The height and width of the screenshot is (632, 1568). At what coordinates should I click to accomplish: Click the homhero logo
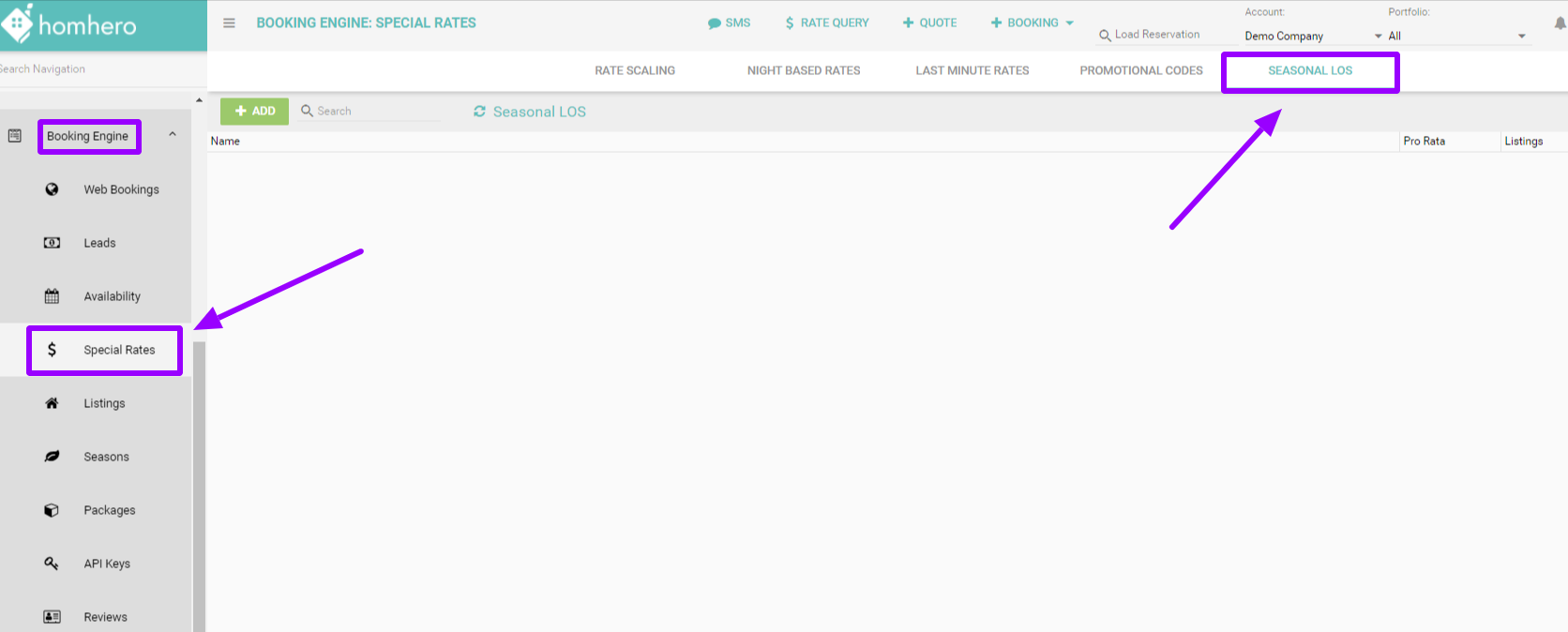tap(70, 24)
